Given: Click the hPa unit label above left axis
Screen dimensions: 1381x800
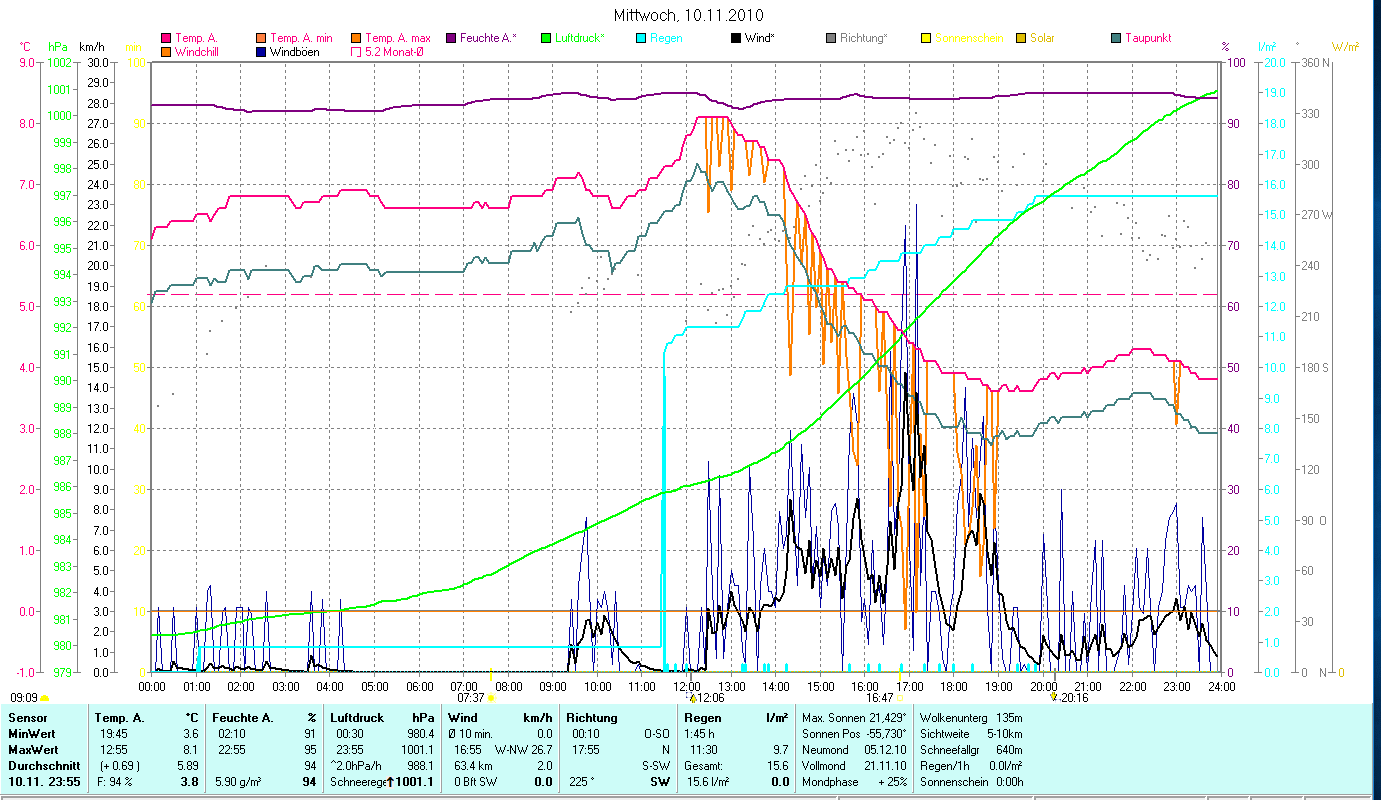Looking at the screenshot, I should point(58,47).
